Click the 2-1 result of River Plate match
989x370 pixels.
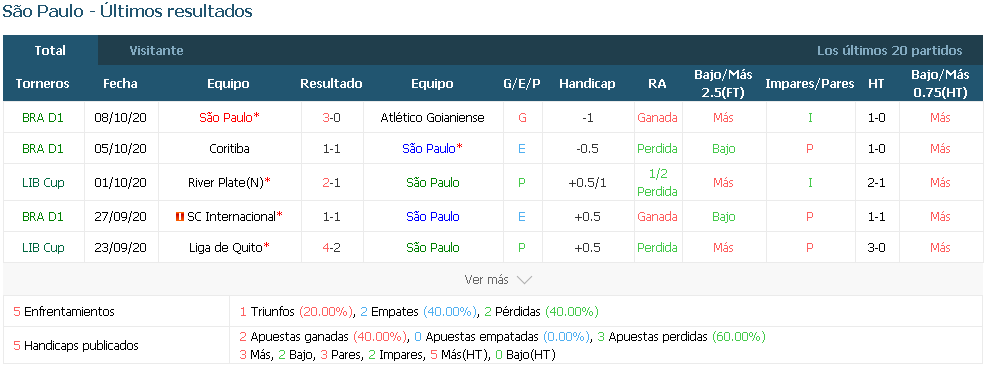[x=331, y=183]
